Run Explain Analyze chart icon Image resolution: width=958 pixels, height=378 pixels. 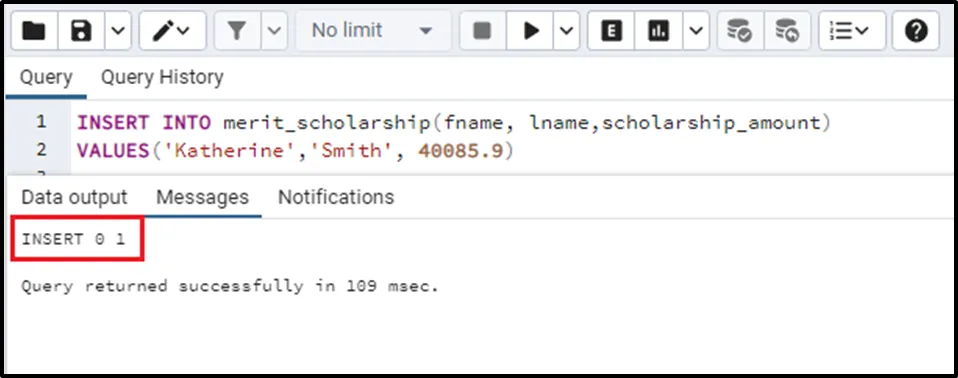[x=658, y=31]
